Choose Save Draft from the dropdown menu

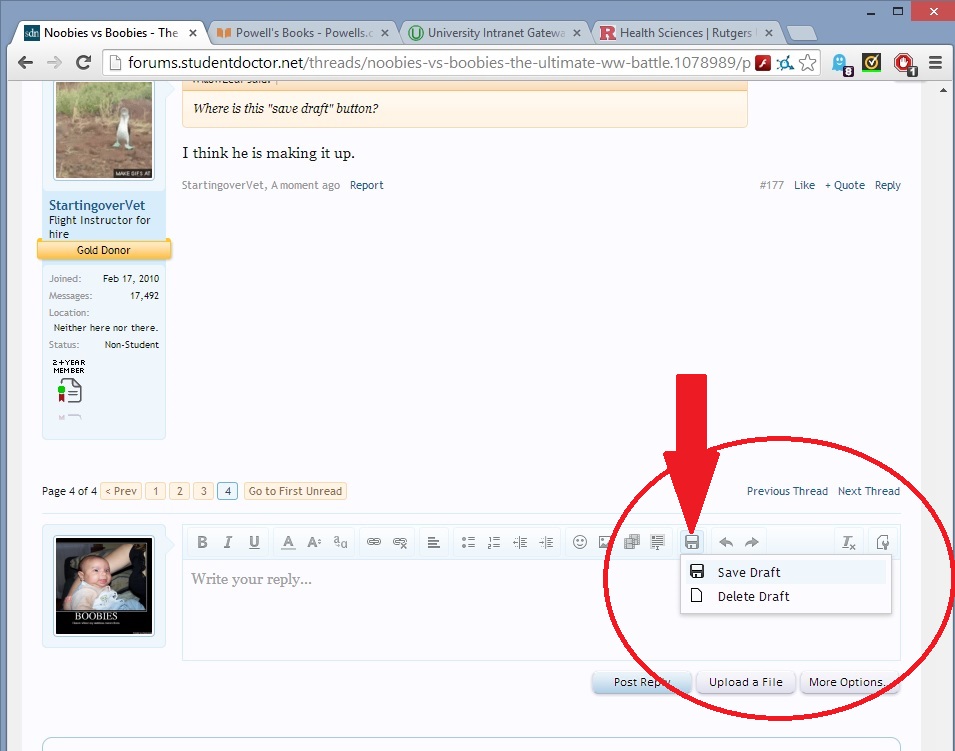(786, 573)
